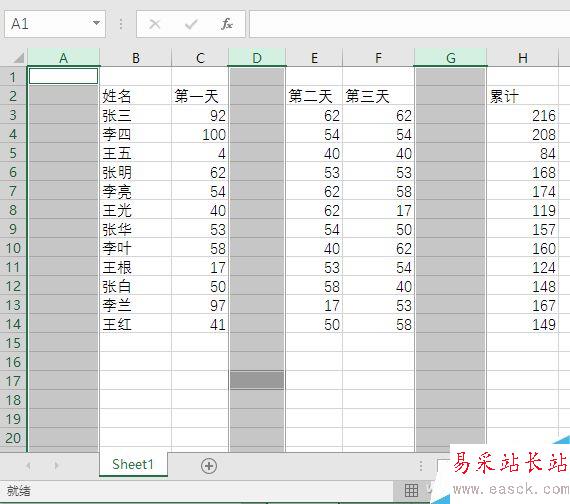Select the cell containing 张白
Image resolution: width=570 pixels, height=504 pixels.
(135, 286)
